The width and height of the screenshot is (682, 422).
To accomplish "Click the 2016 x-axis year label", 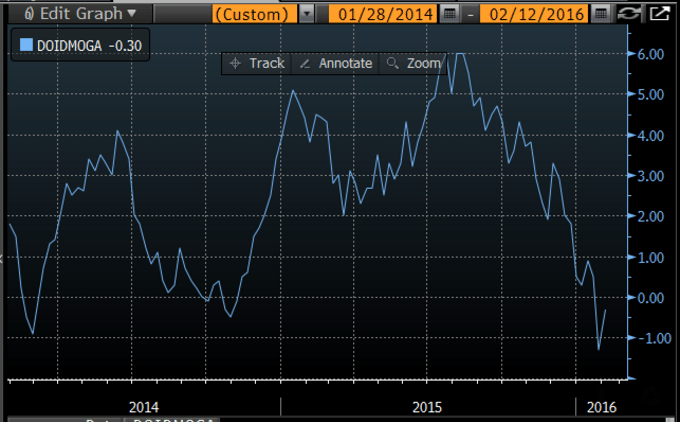I will click(602, 407).
